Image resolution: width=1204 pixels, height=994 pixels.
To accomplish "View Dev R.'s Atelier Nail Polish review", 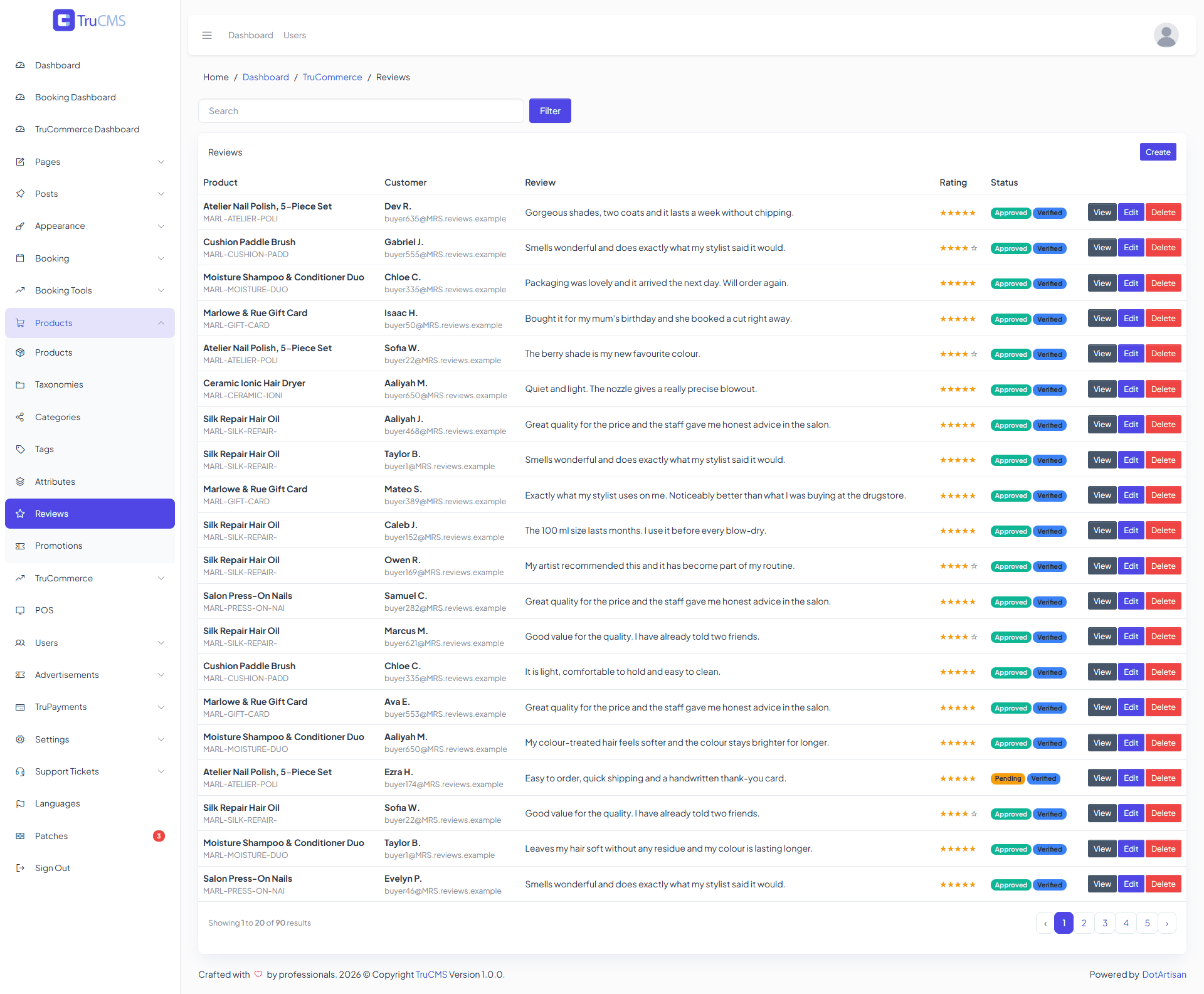I will click(x=1102, y=213).
